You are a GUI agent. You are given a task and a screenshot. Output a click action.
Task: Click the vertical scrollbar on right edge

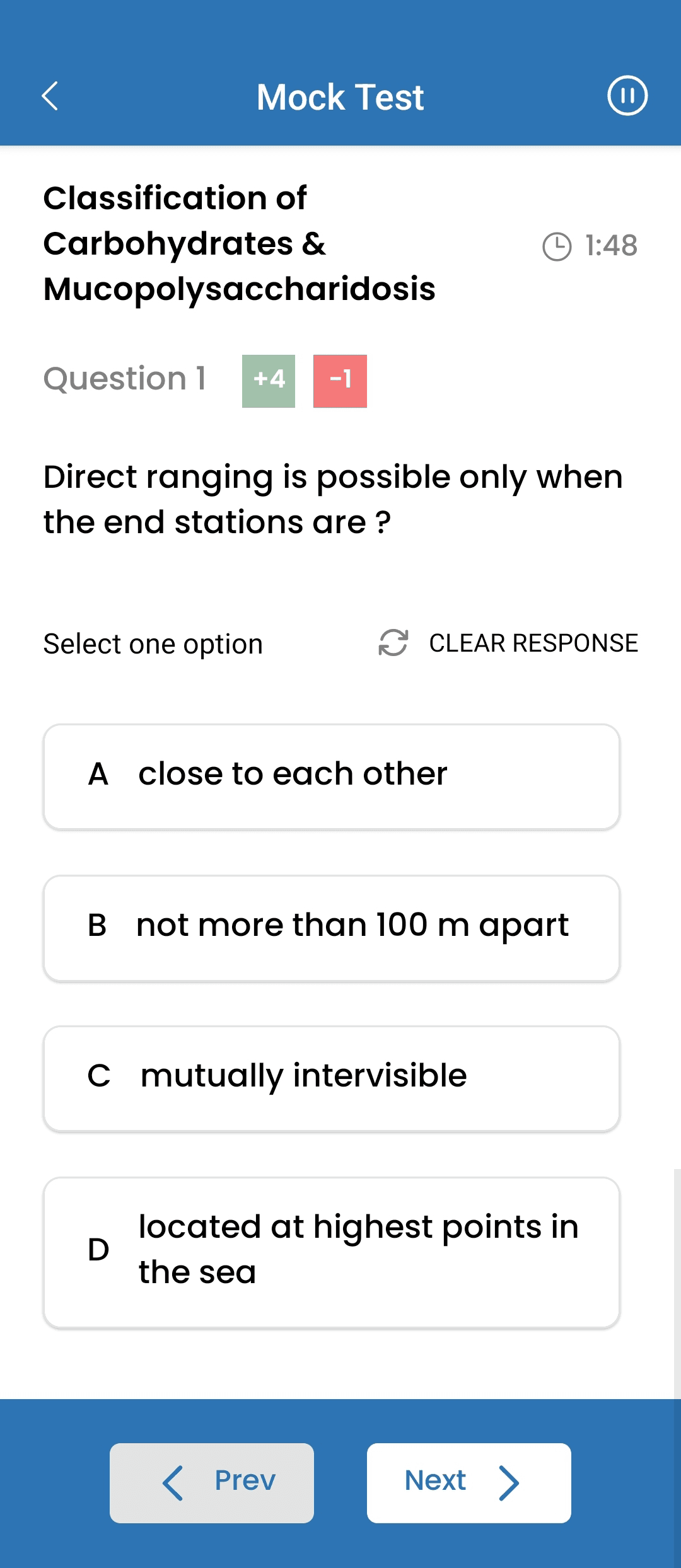(x=677, y=1279)
